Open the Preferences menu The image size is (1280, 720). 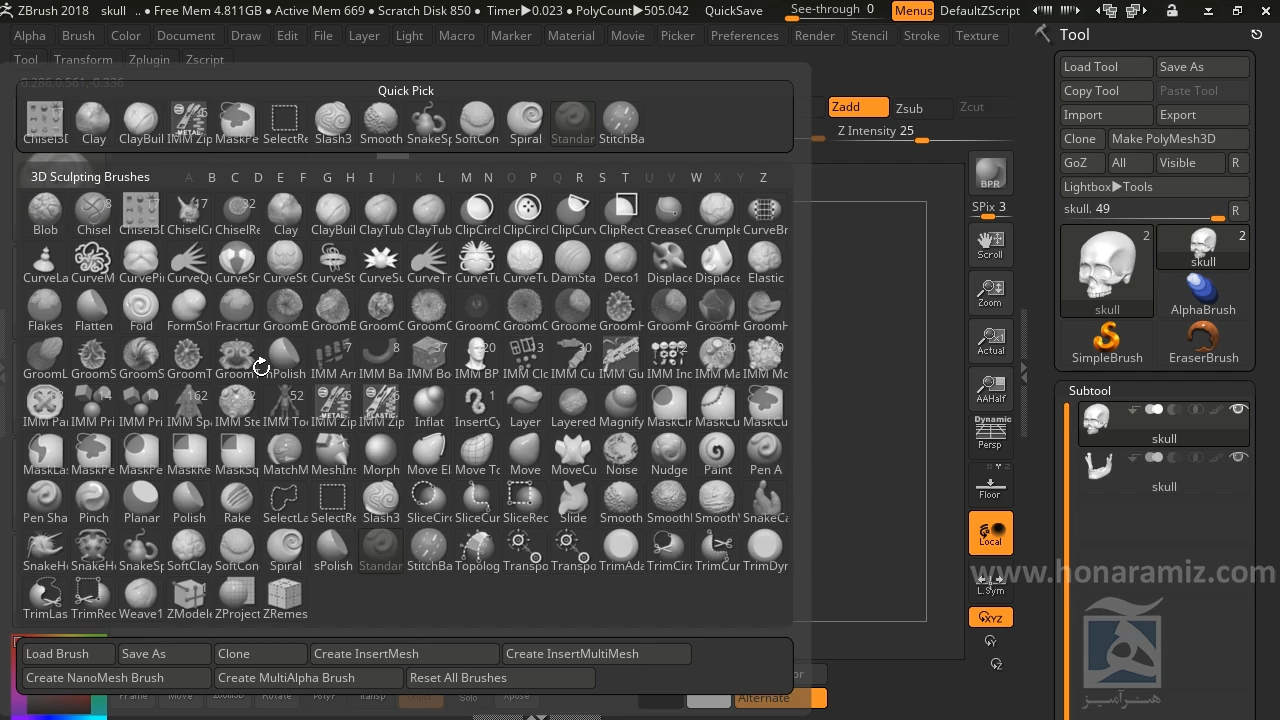(x=744, y=35)
